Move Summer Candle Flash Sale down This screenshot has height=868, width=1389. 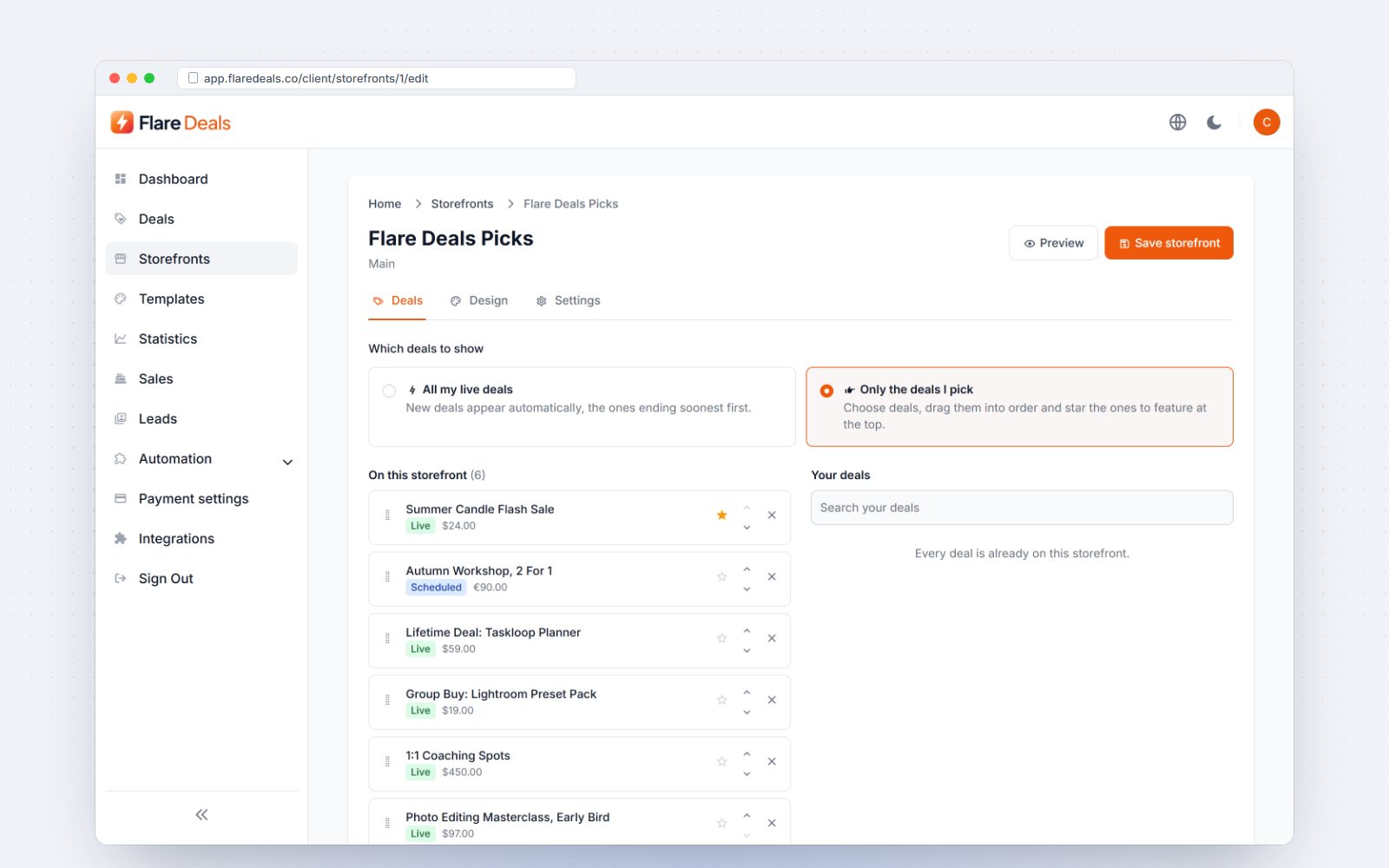(747, 527)
